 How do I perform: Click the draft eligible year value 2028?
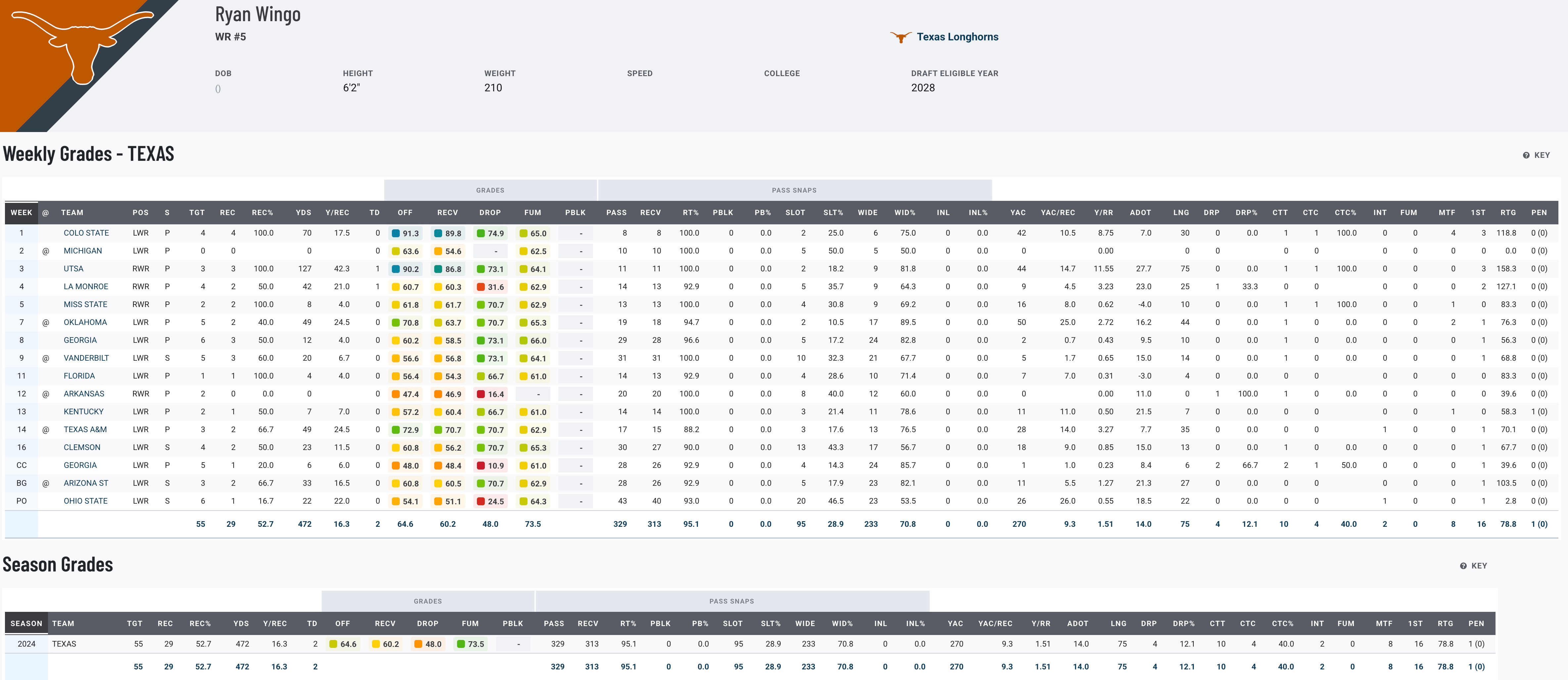click(x=923, y=88)
